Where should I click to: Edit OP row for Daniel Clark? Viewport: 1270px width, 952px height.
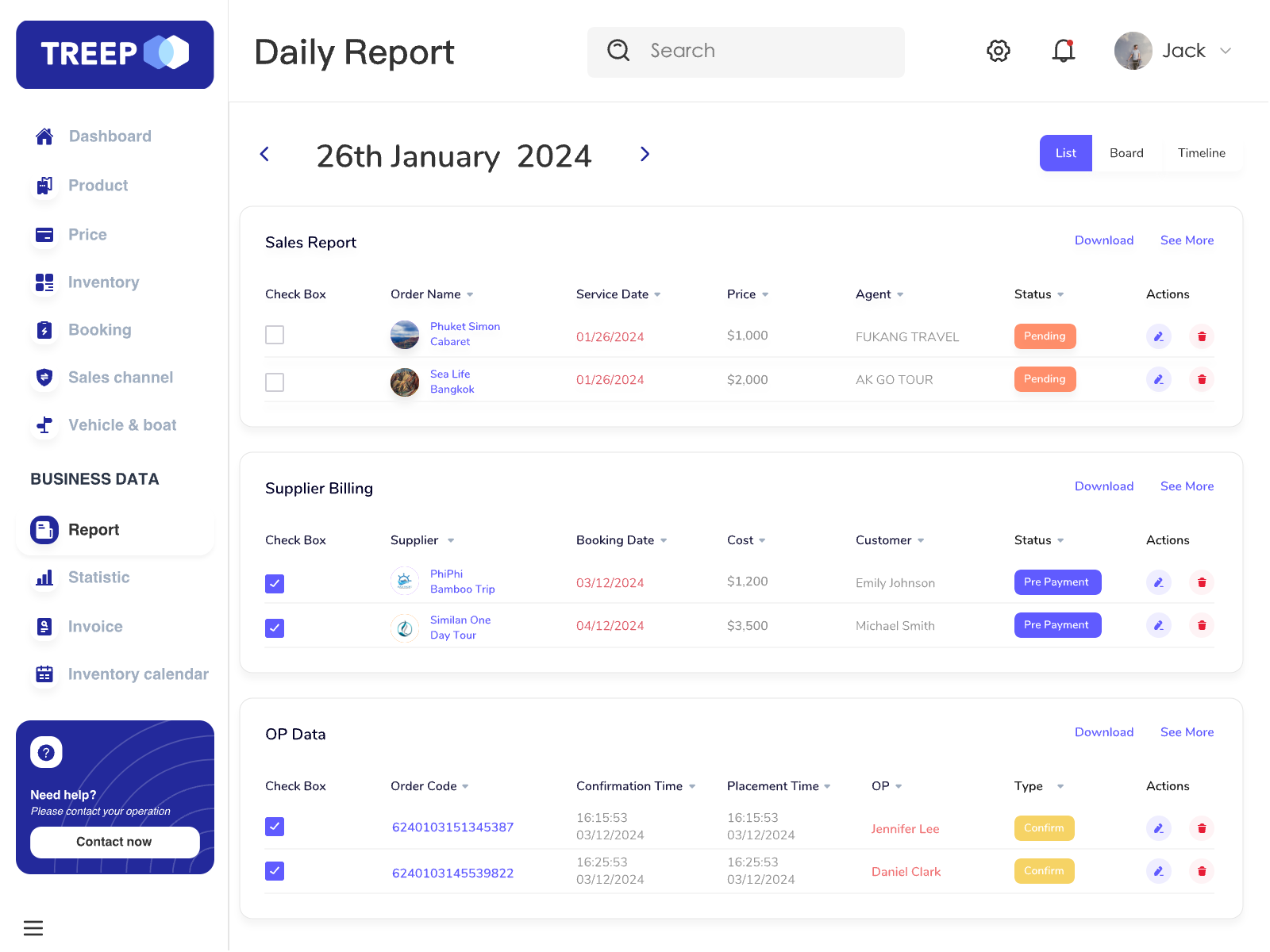1159,871
